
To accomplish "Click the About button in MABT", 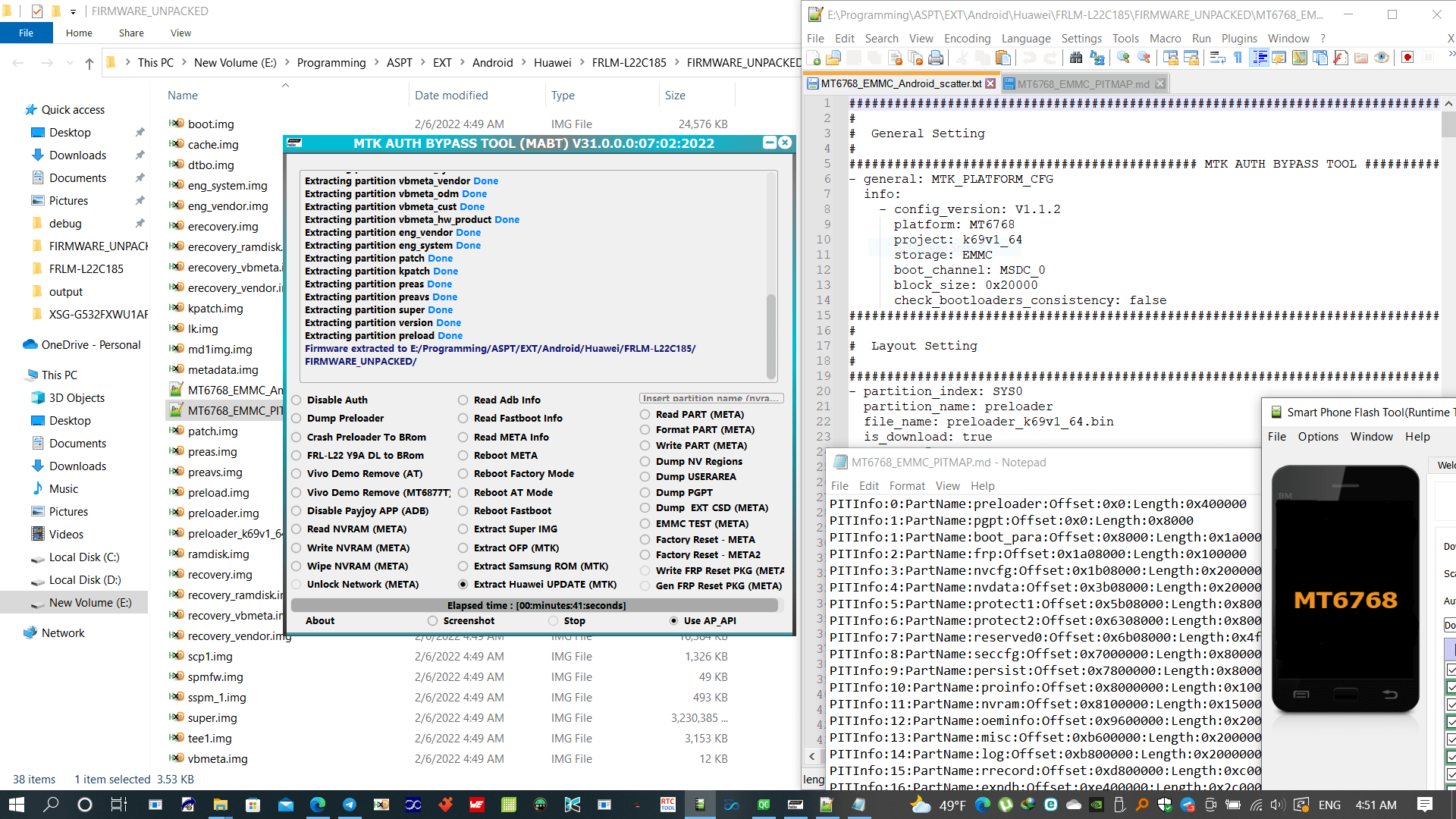I will click(319, 620).
